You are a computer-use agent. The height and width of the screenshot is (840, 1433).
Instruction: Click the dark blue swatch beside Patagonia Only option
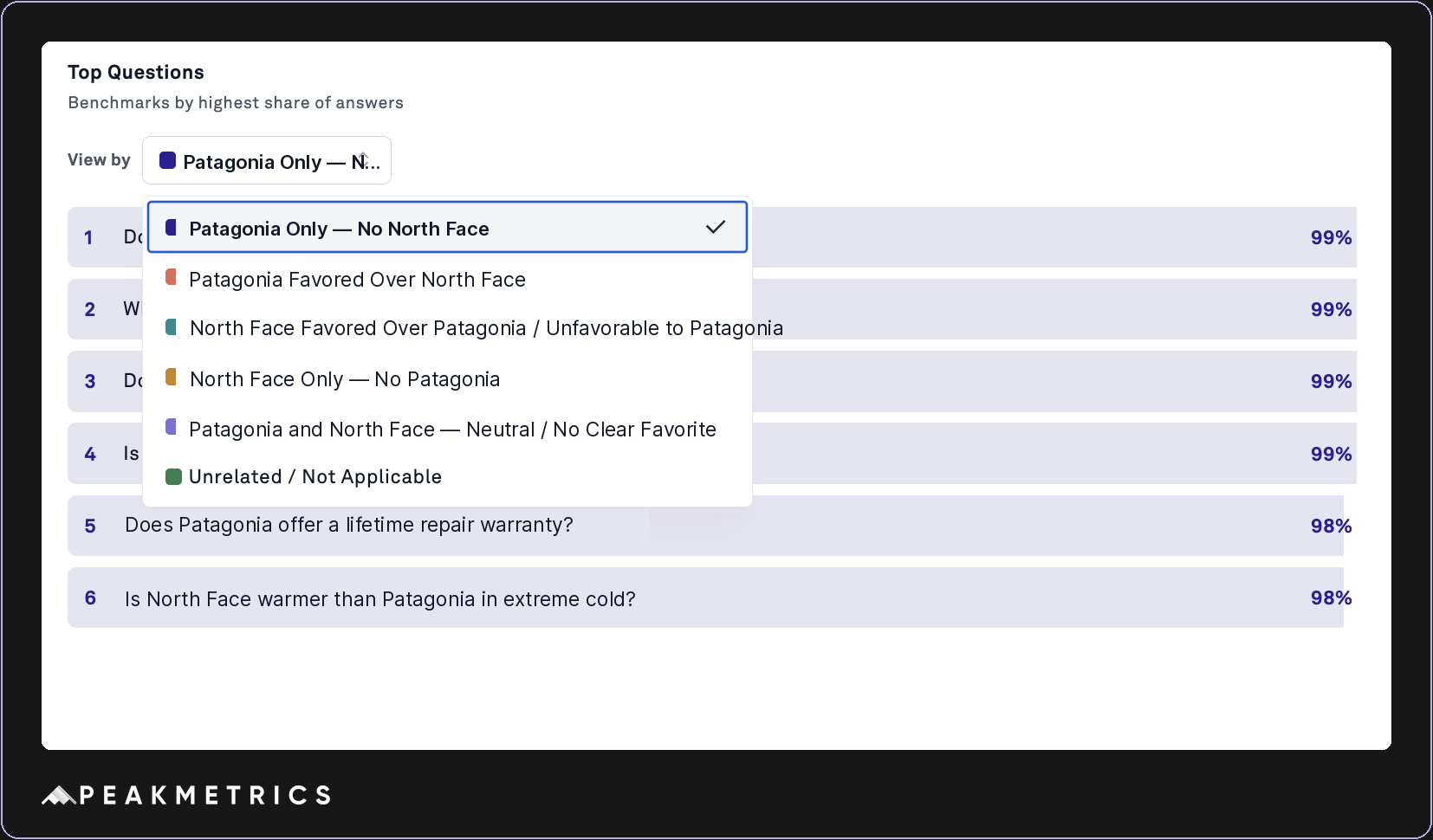(171, 228)
